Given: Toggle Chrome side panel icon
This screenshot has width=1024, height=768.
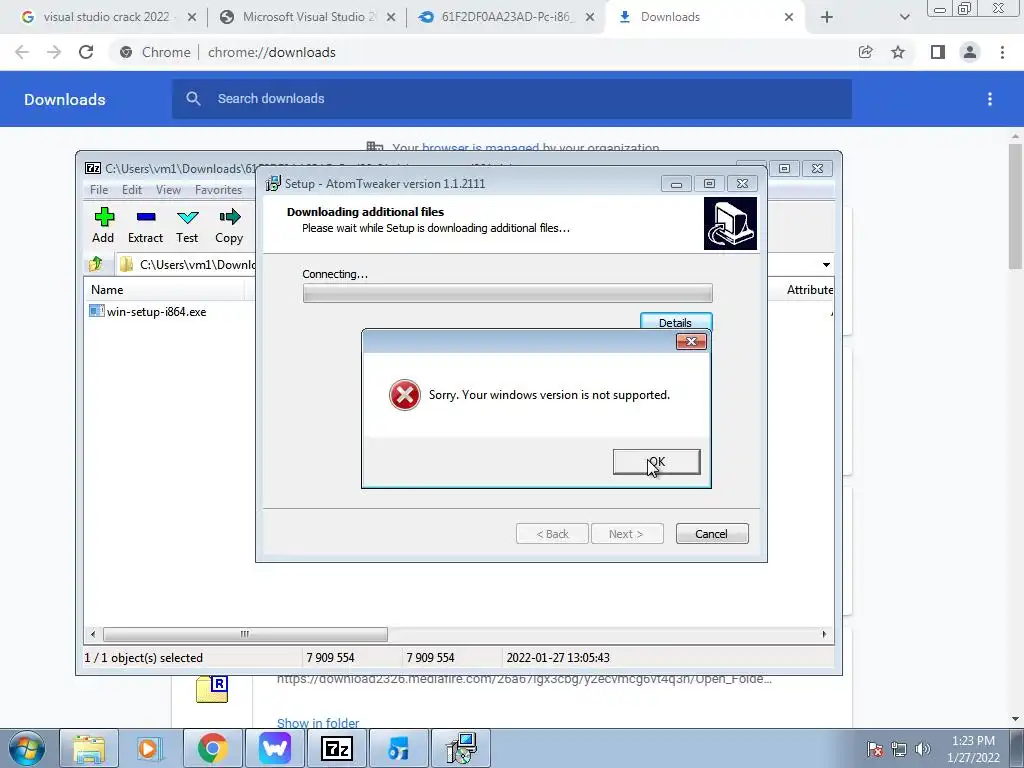Looking at the screenshot, I should pos(938,52).
